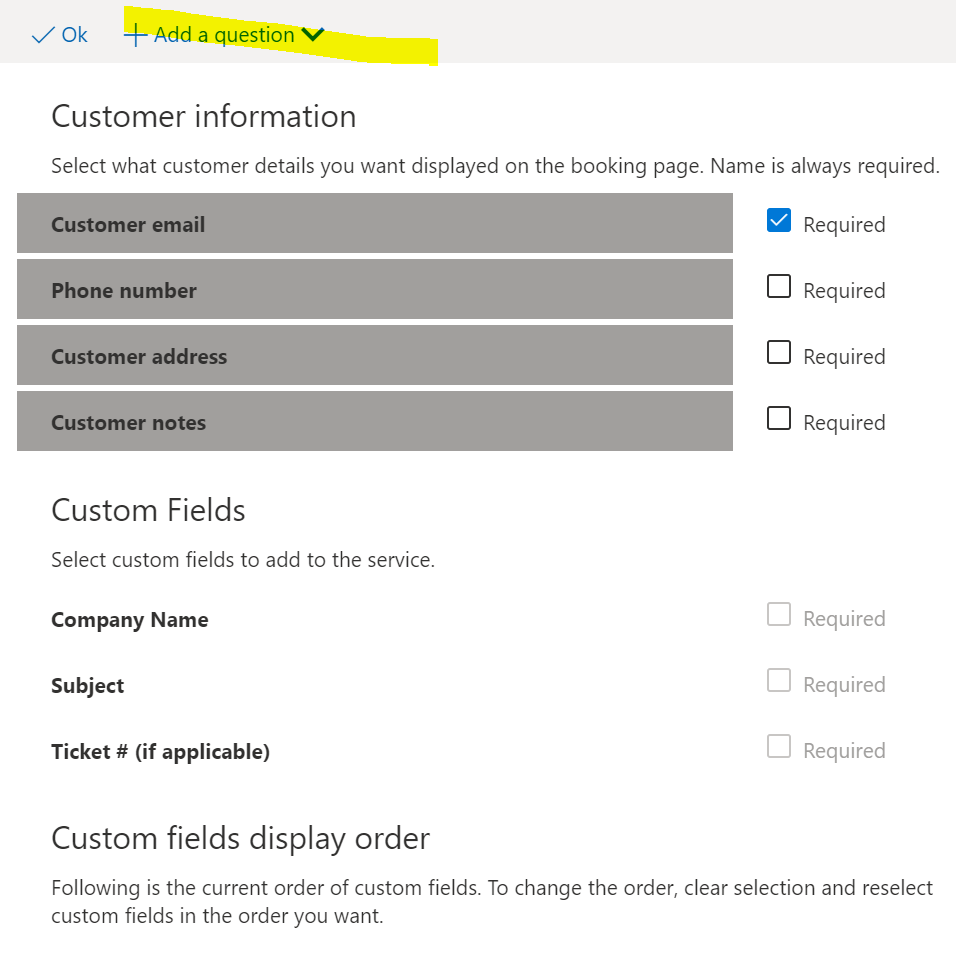Click the Required label next to Customer email
The height and width of the screenshot is (956, 956).
coord(844,225)
